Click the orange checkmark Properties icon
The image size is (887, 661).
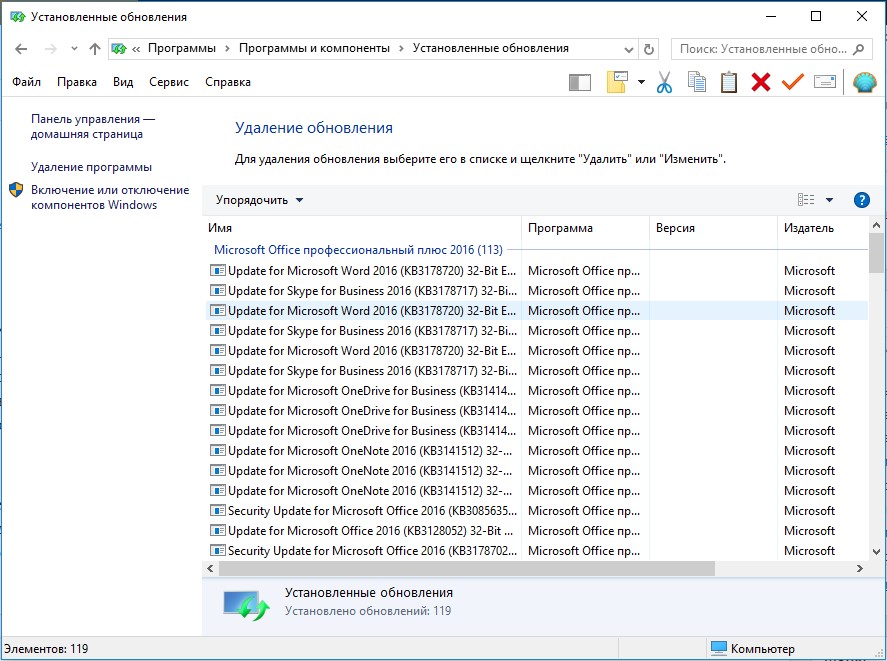click(793, 82)
